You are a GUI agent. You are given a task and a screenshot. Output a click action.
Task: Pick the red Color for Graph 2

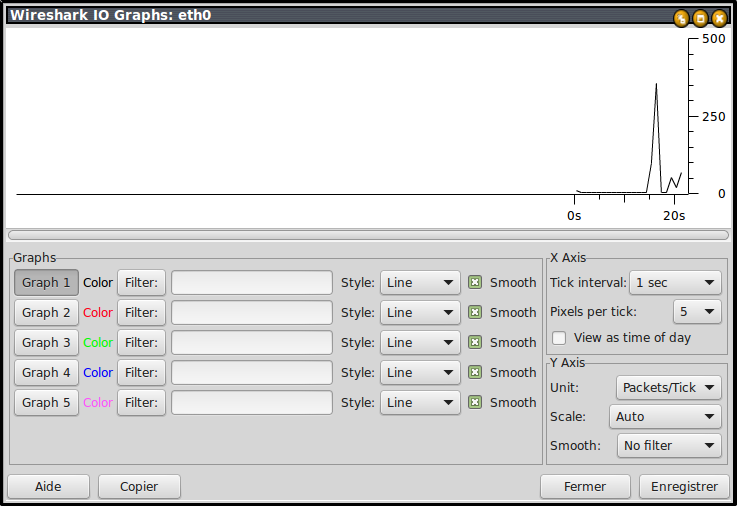tap(98, 312)
